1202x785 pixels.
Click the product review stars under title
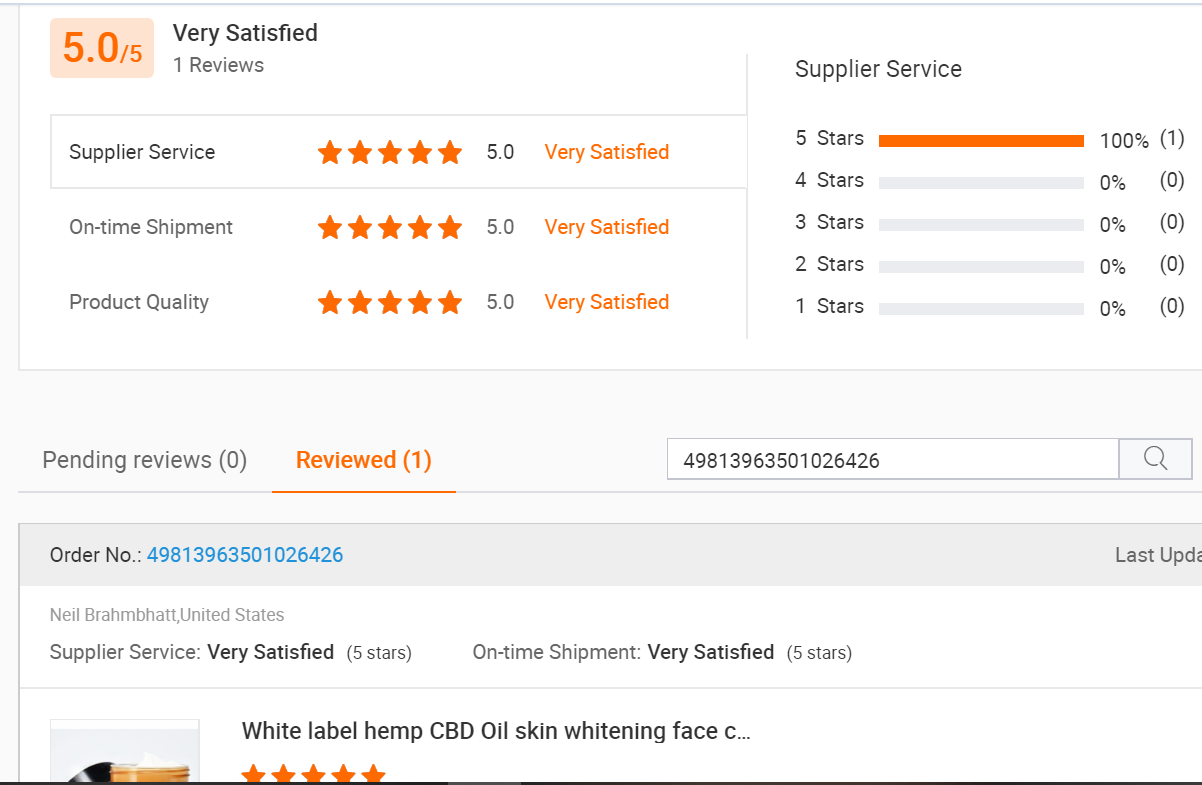pyautogui.click(x=314, y=774)
